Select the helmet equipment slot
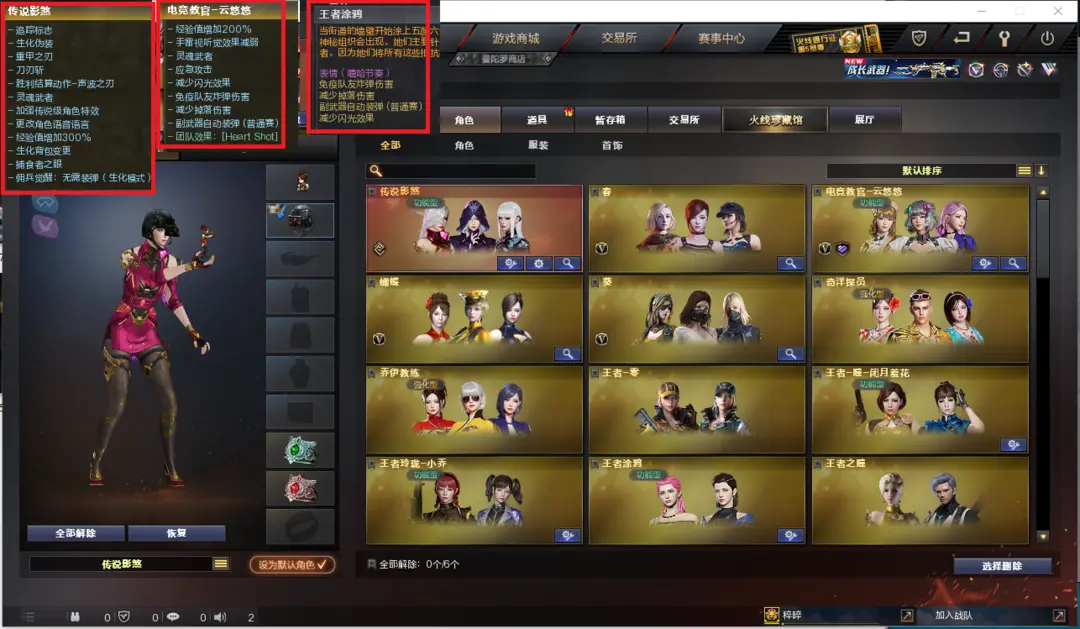 coord(300,220)
